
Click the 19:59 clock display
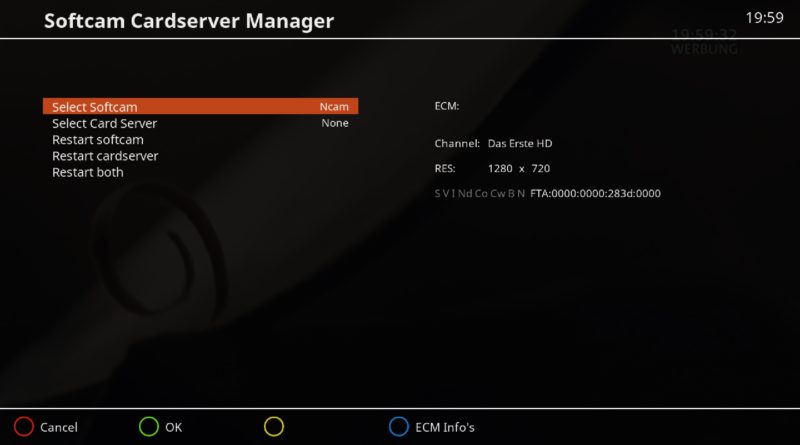[764, 18]
